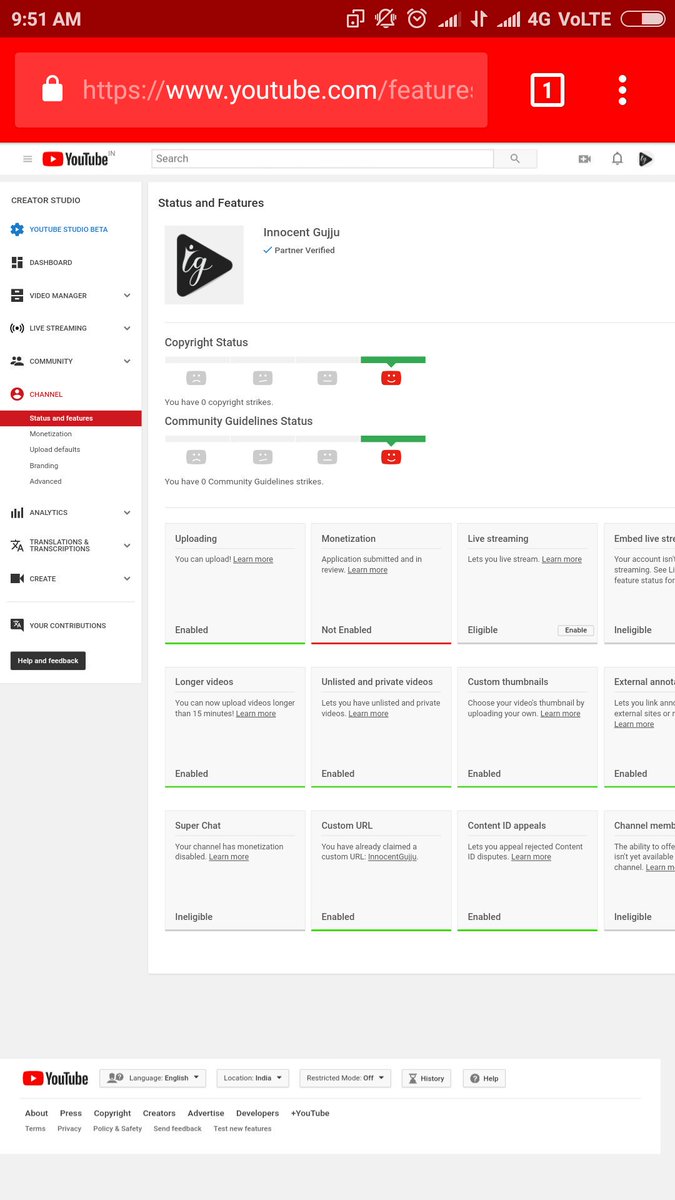Screen dimensions: 675x1200
Task: Expand the Translations & Transcriptions chevron
Action: tap(127, 545)
